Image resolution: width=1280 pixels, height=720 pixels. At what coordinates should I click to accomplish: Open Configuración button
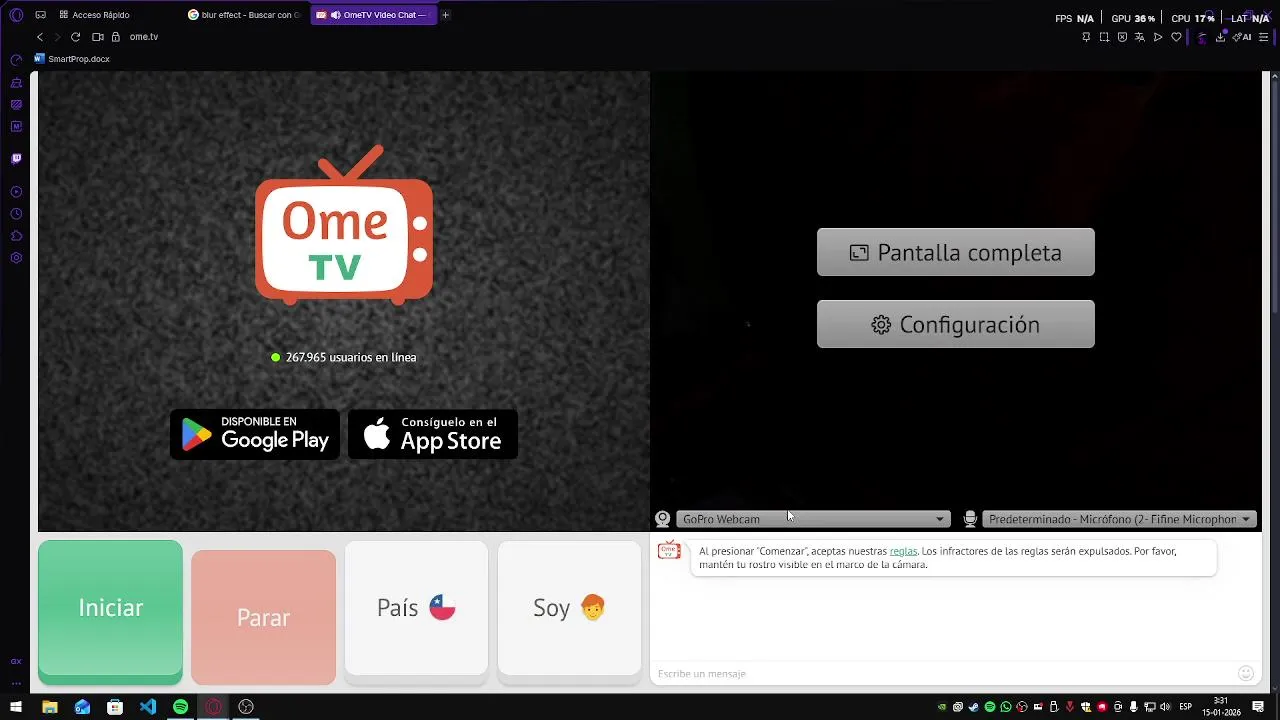click(956, 324)
